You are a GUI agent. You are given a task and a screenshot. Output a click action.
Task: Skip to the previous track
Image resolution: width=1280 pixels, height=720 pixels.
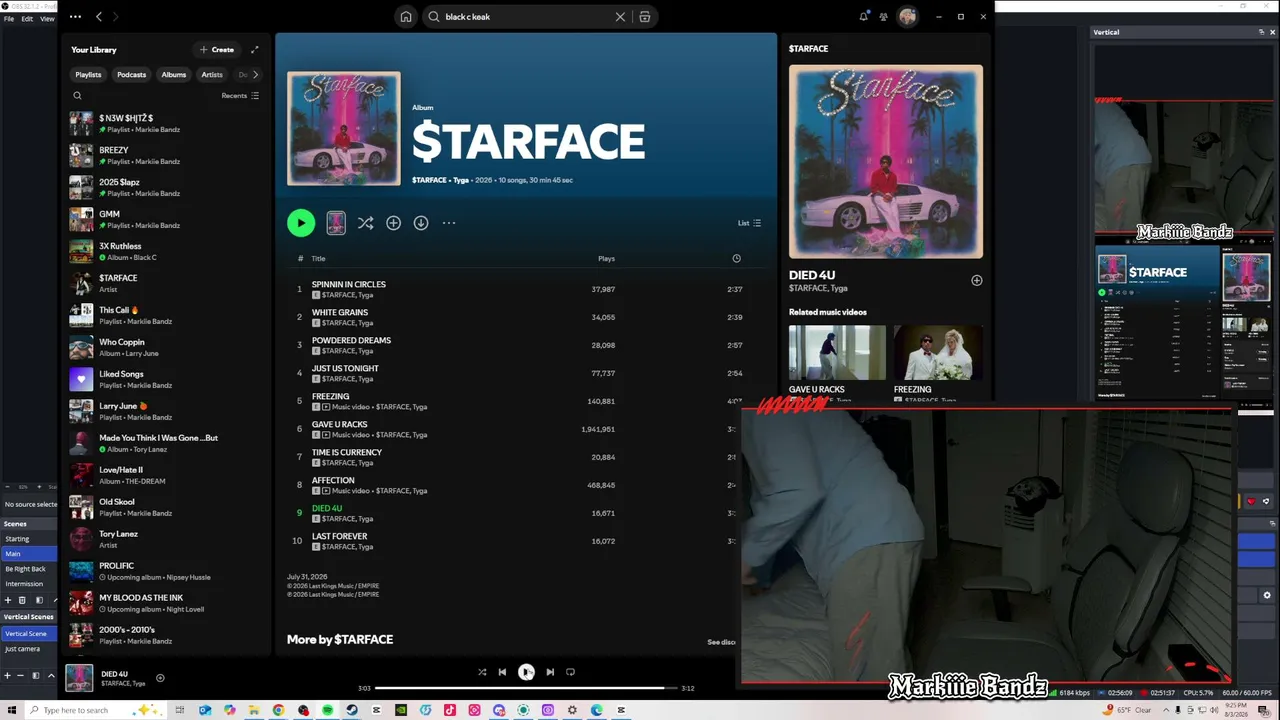coord(502,672)
